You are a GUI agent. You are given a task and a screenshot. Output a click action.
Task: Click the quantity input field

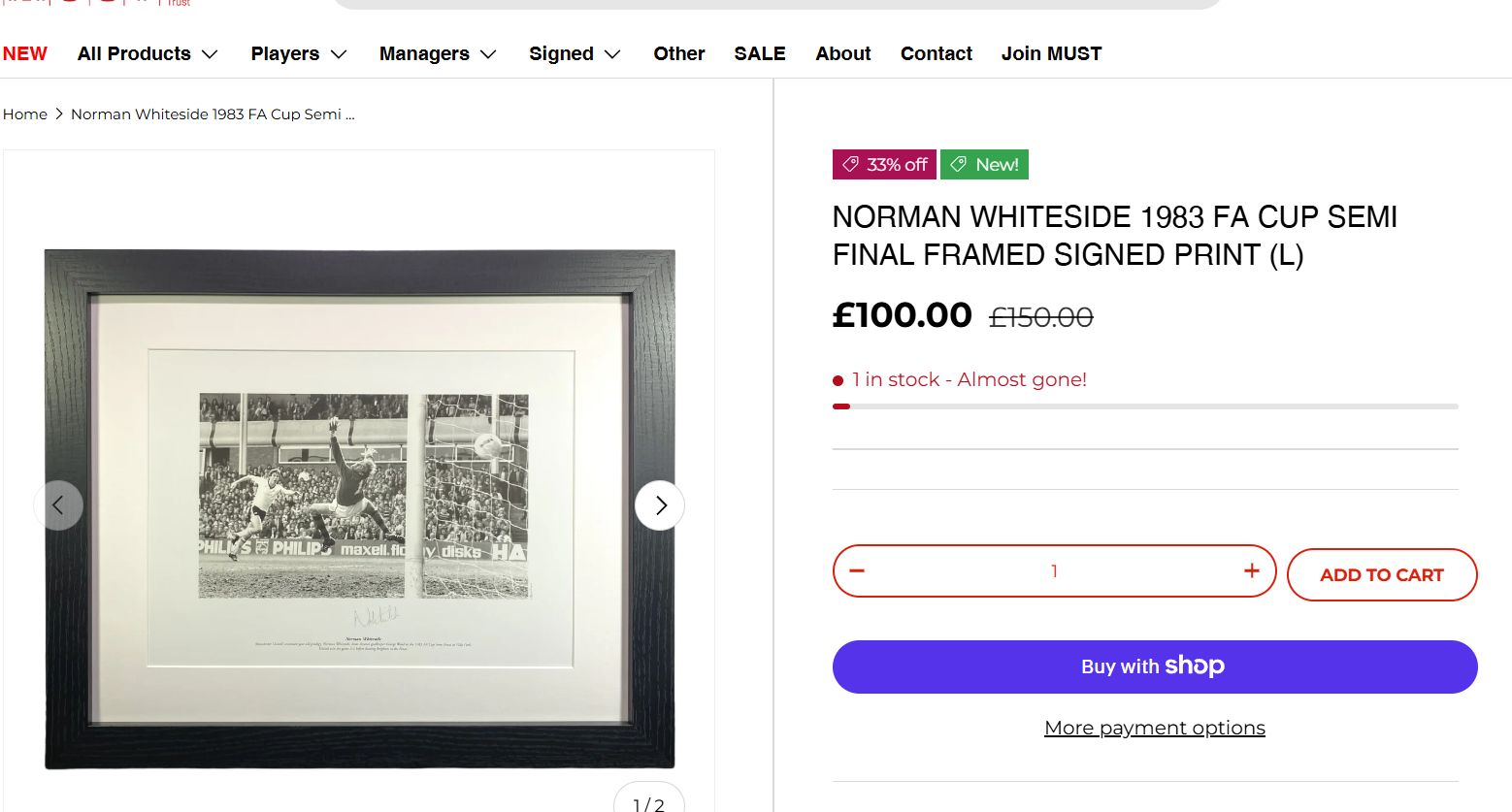point(1054,571)
